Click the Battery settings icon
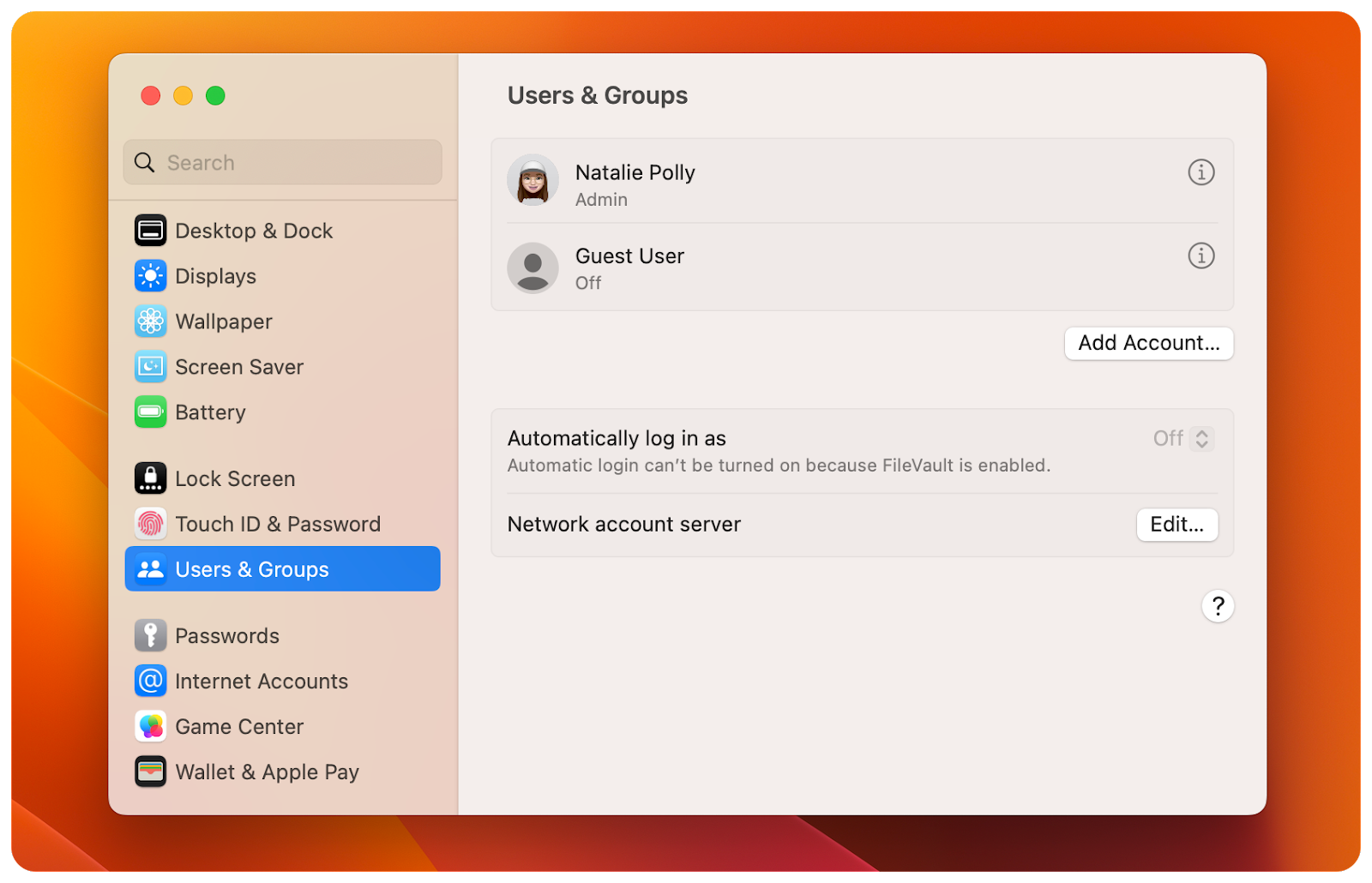1372x883 pixels. click(x=150, y=412)
